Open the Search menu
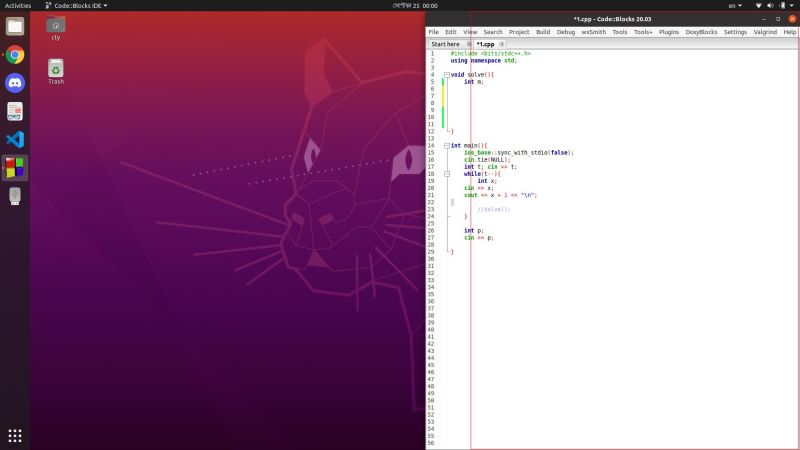800x450 pixels. point(493,32)
